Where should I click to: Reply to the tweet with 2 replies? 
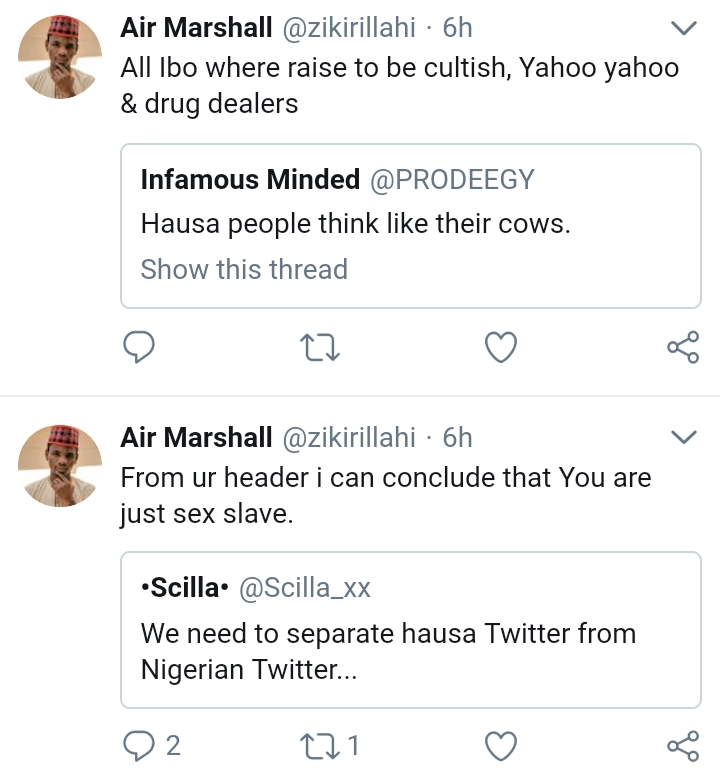[x=138, y=745]
